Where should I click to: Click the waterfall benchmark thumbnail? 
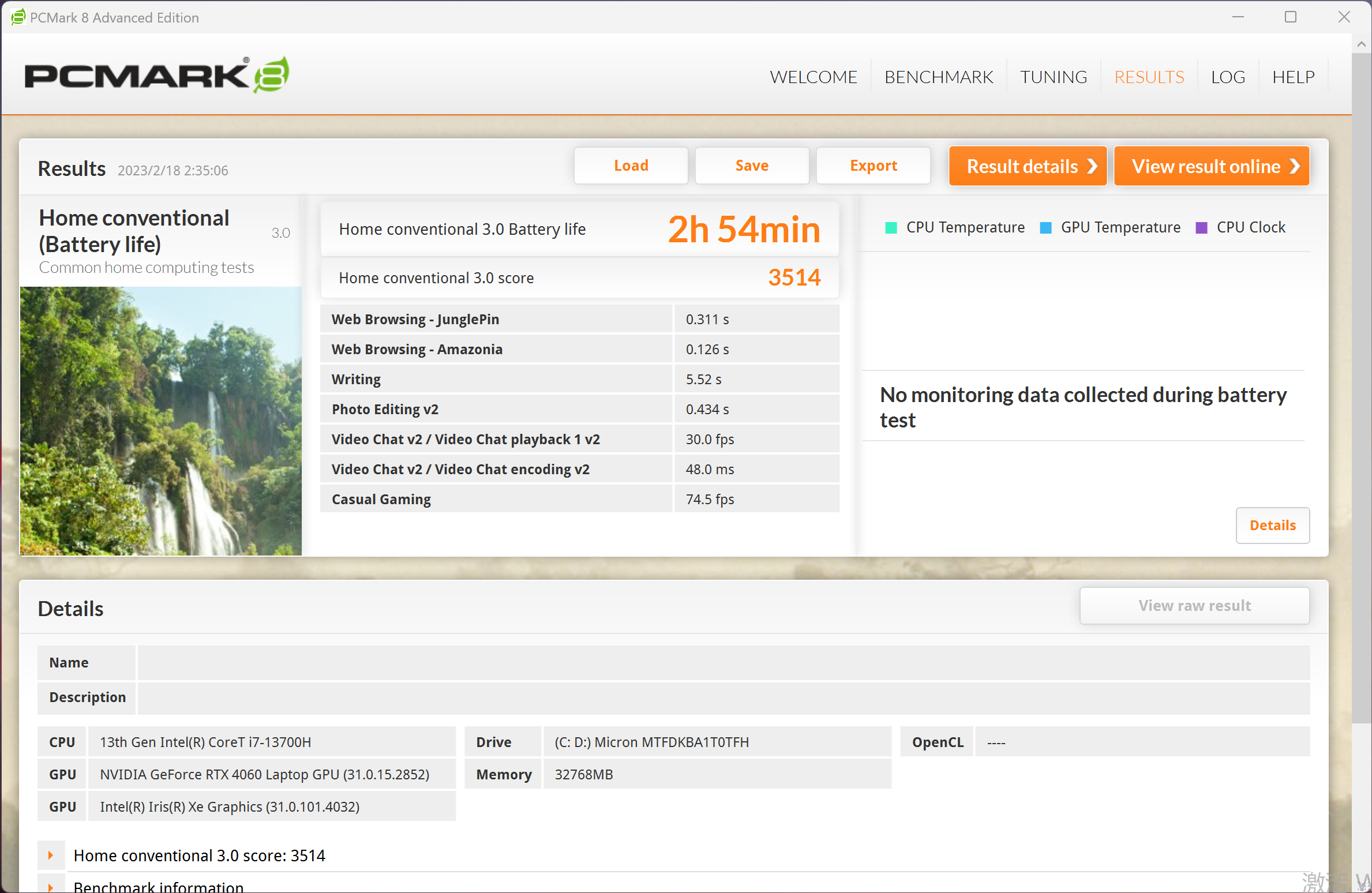(160, 421)
